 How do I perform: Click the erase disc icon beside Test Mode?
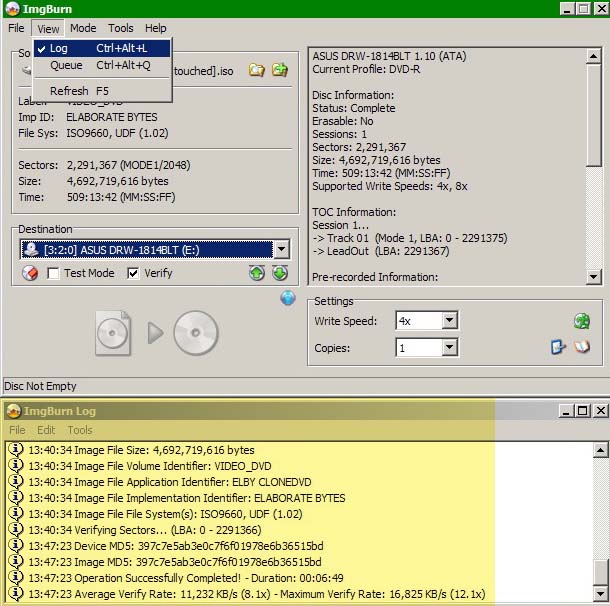pos(30,273)
